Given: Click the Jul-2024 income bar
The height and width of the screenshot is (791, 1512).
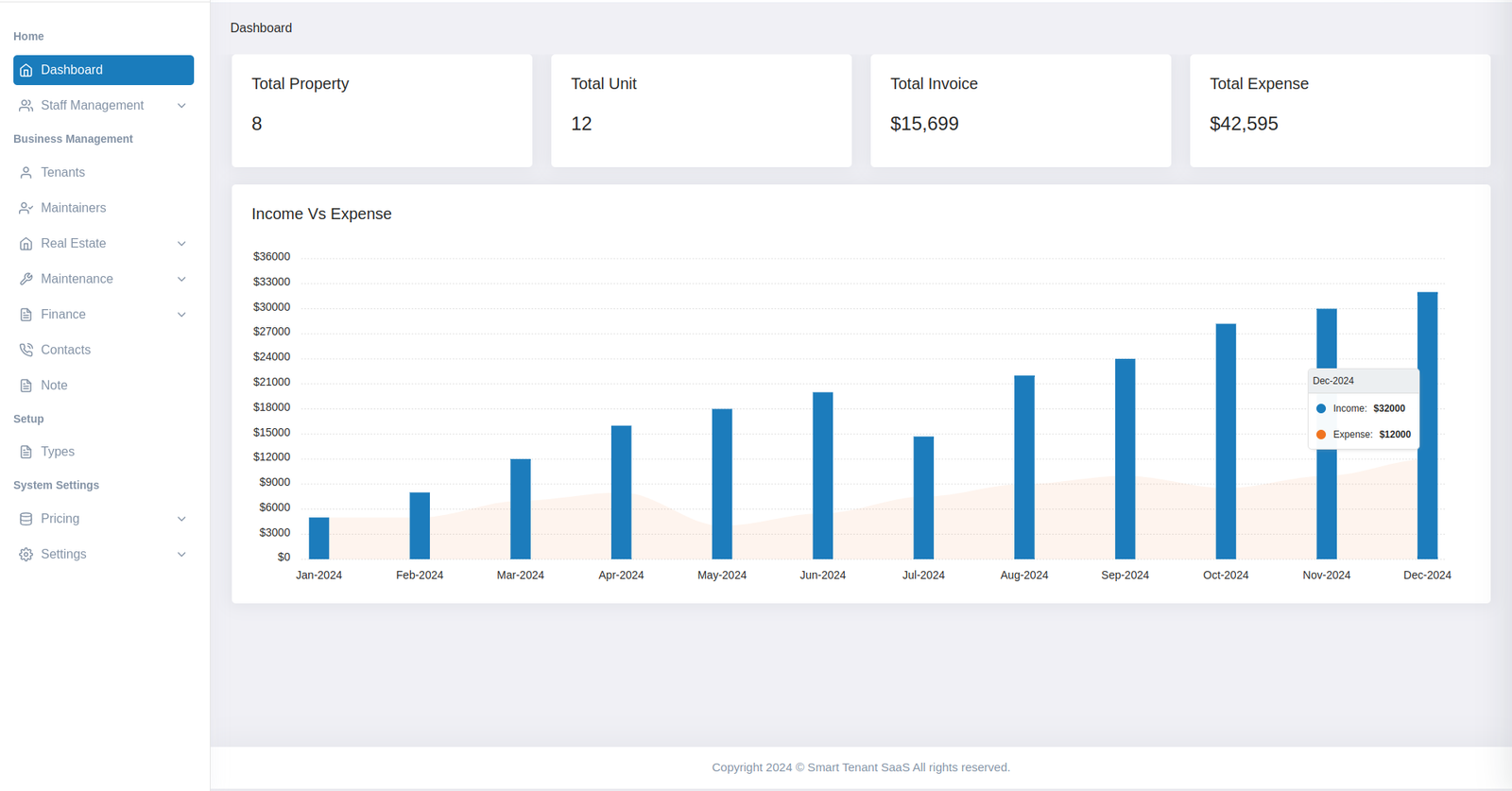Looking at the screenshot, I should point(923,497).
